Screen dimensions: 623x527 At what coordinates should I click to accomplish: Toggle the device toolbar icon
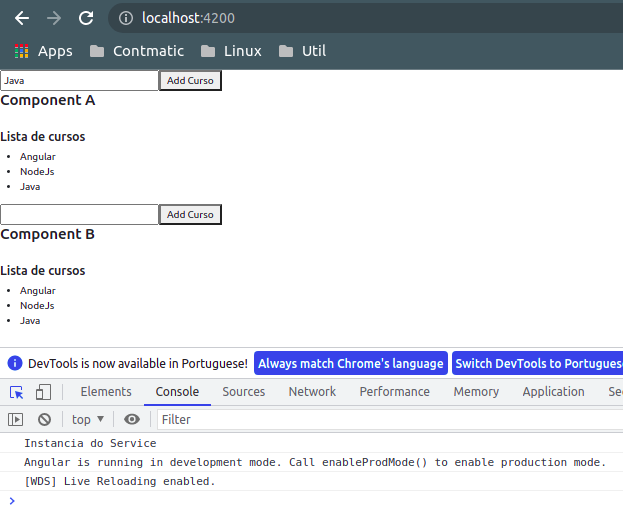(x=43, y=392)
